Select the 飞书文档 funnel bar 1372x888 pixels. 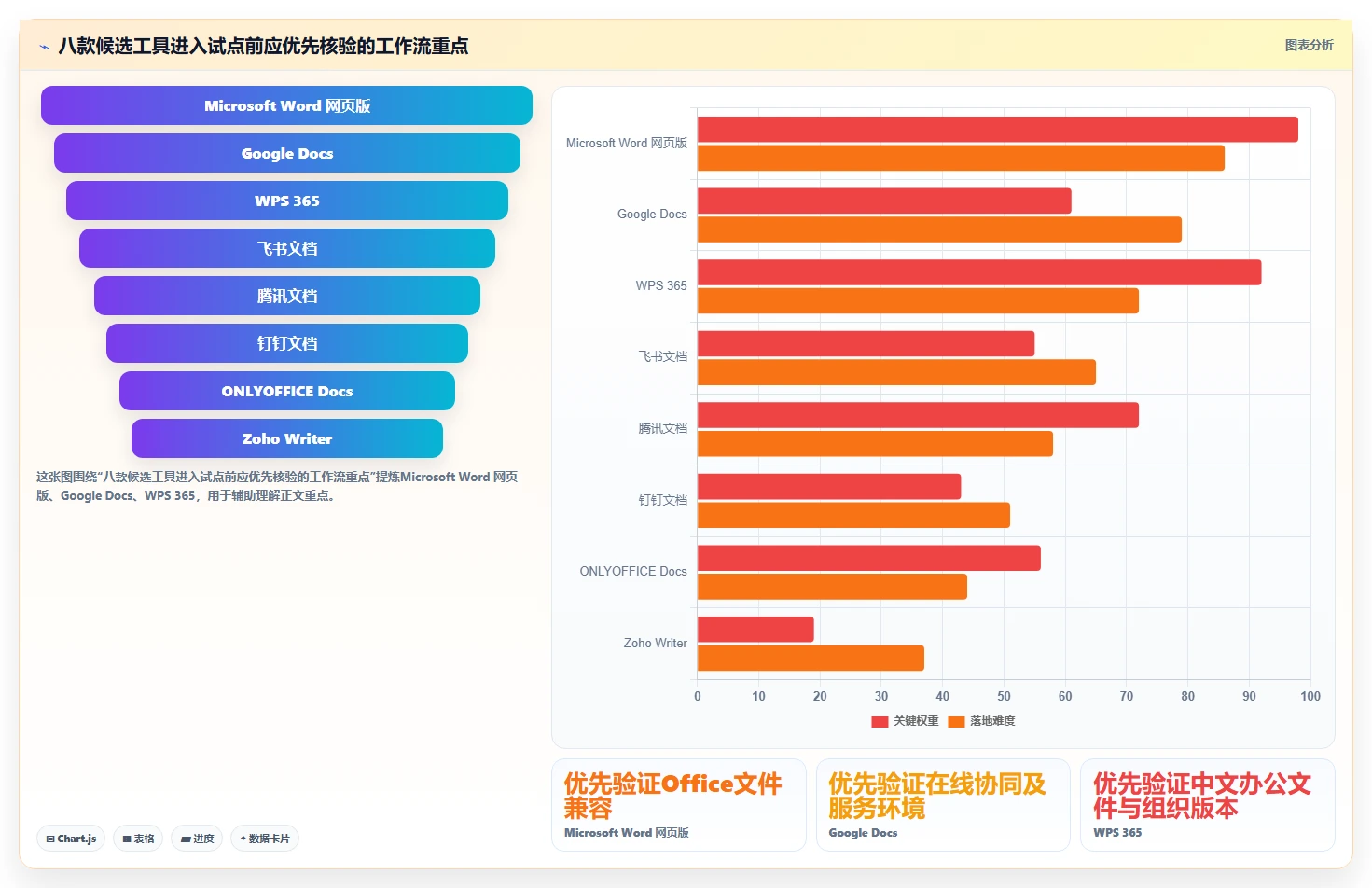(x=286, y=248)
